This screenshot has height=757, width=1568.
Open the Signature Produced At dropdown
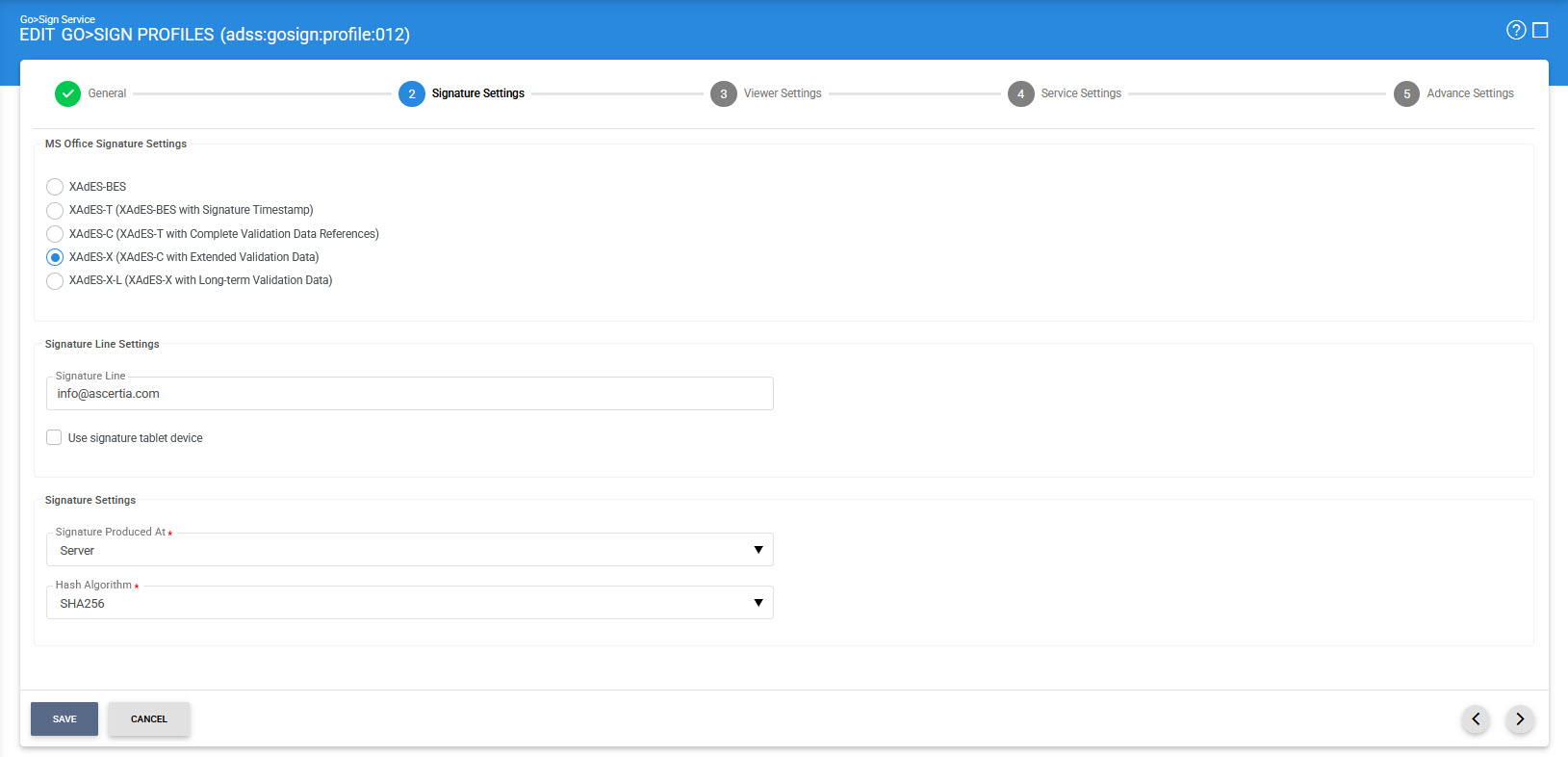(409, 550)
